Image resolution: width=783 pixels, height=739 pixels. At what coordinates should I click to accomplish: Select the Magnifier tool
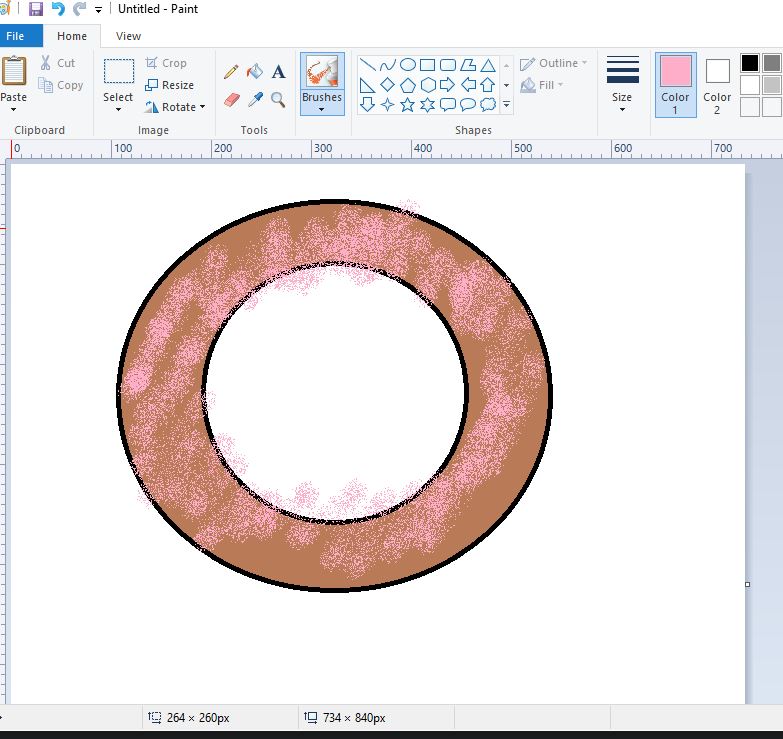coord(278,100)
